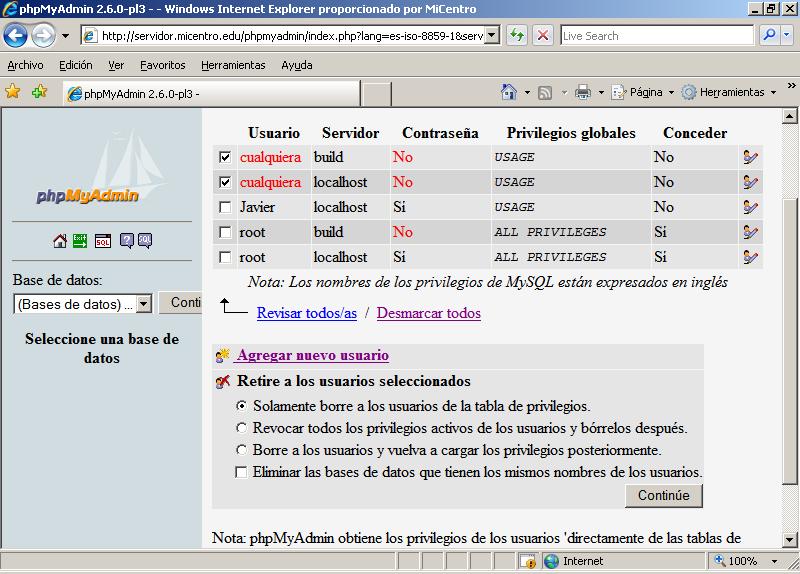This screenshot has width=800, height=574.
Task: Select 'Borre a los usuarios y vuelva a cargar' option
Action: [241, 450]
